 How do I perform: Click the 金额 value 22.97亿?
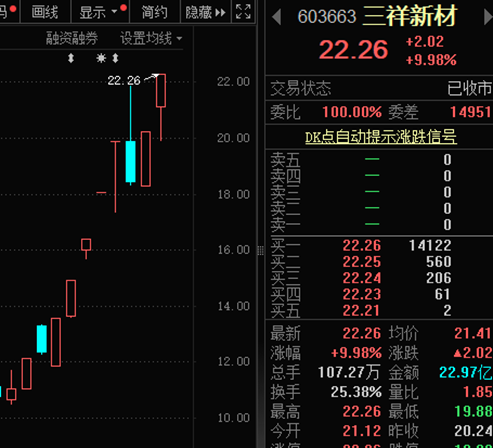(466, 372)
